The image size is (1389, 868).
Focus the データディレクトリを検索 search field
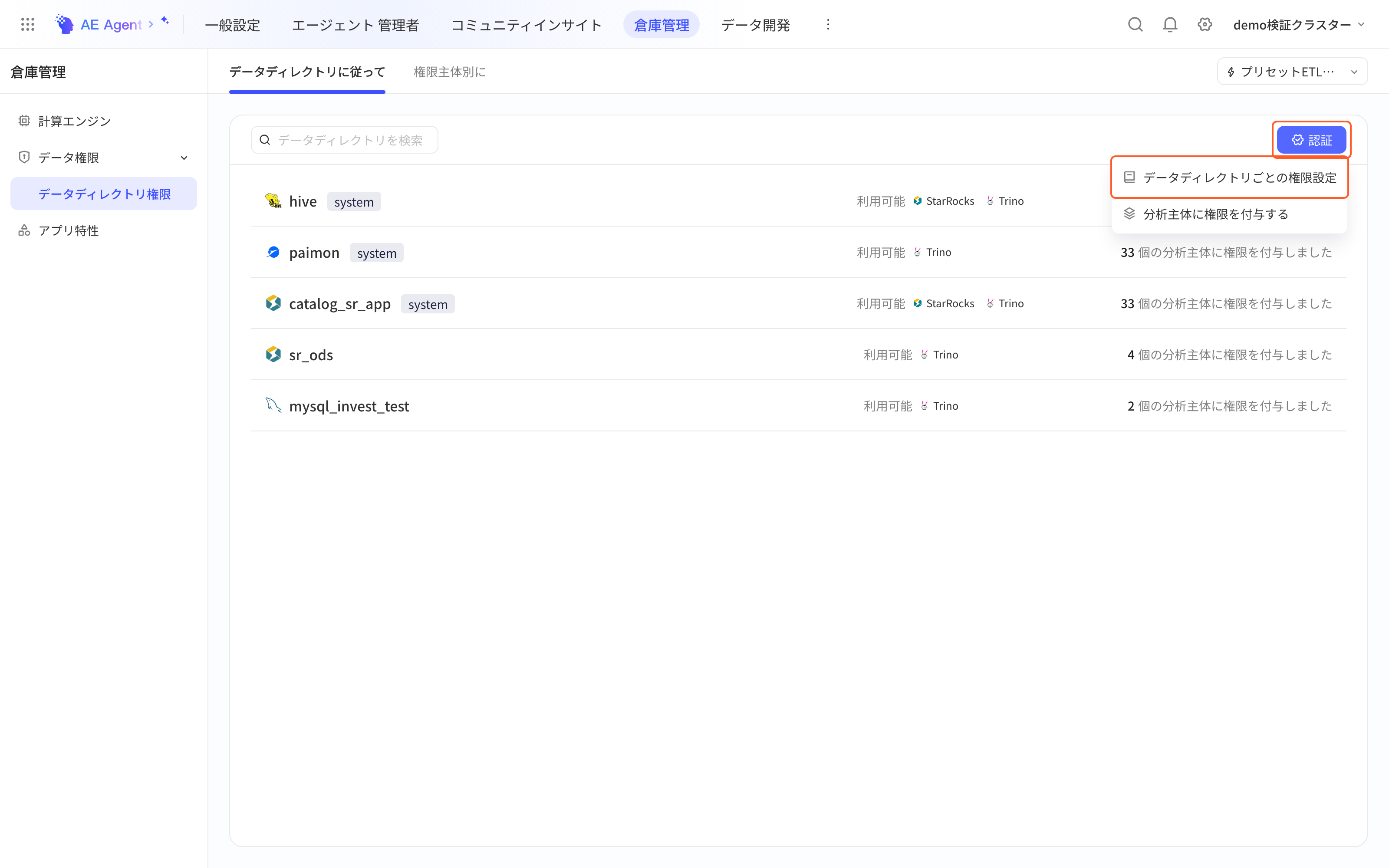tap(344, 140)
